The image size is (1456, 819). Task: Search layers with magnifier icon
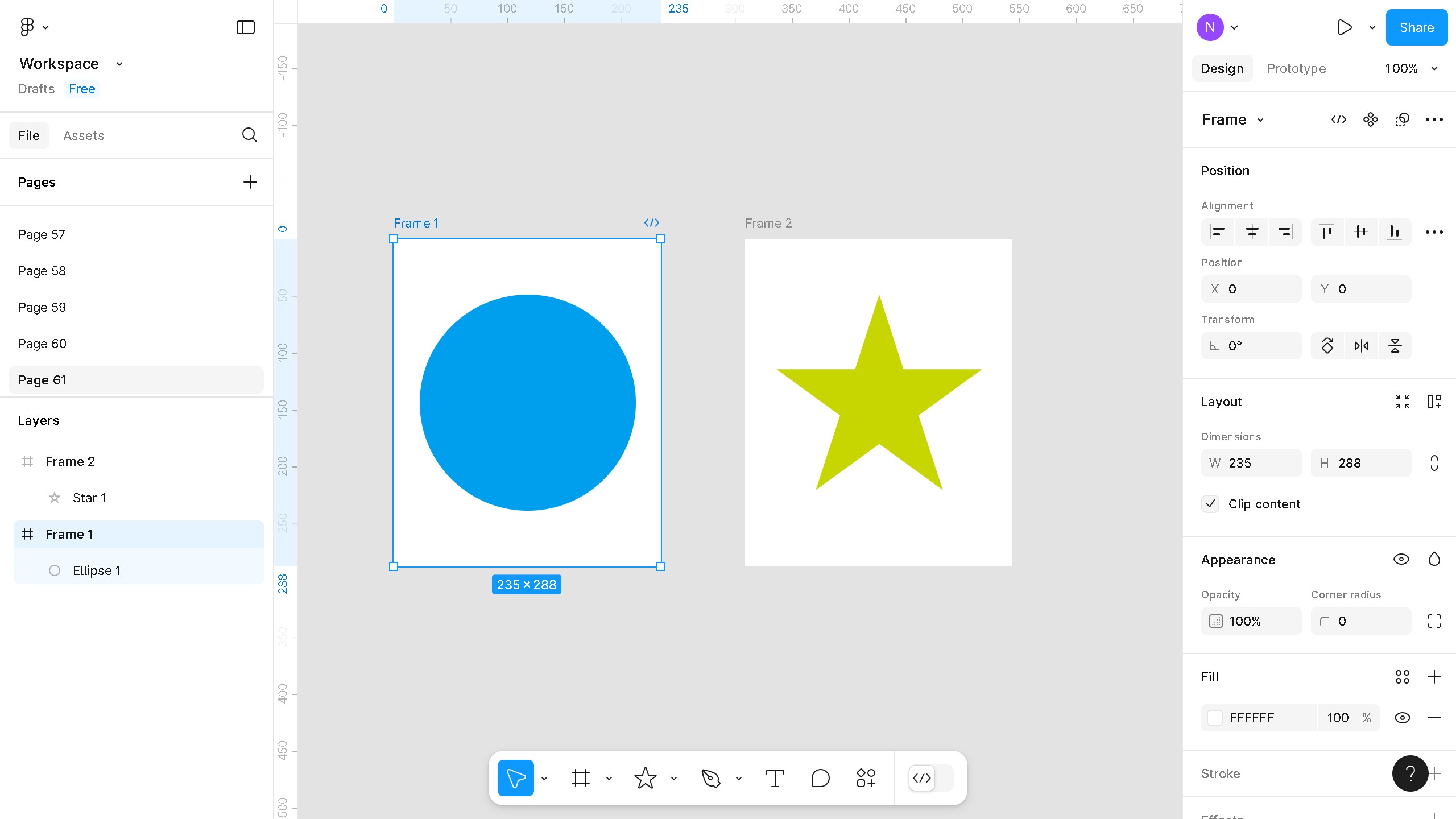[249, 135]
